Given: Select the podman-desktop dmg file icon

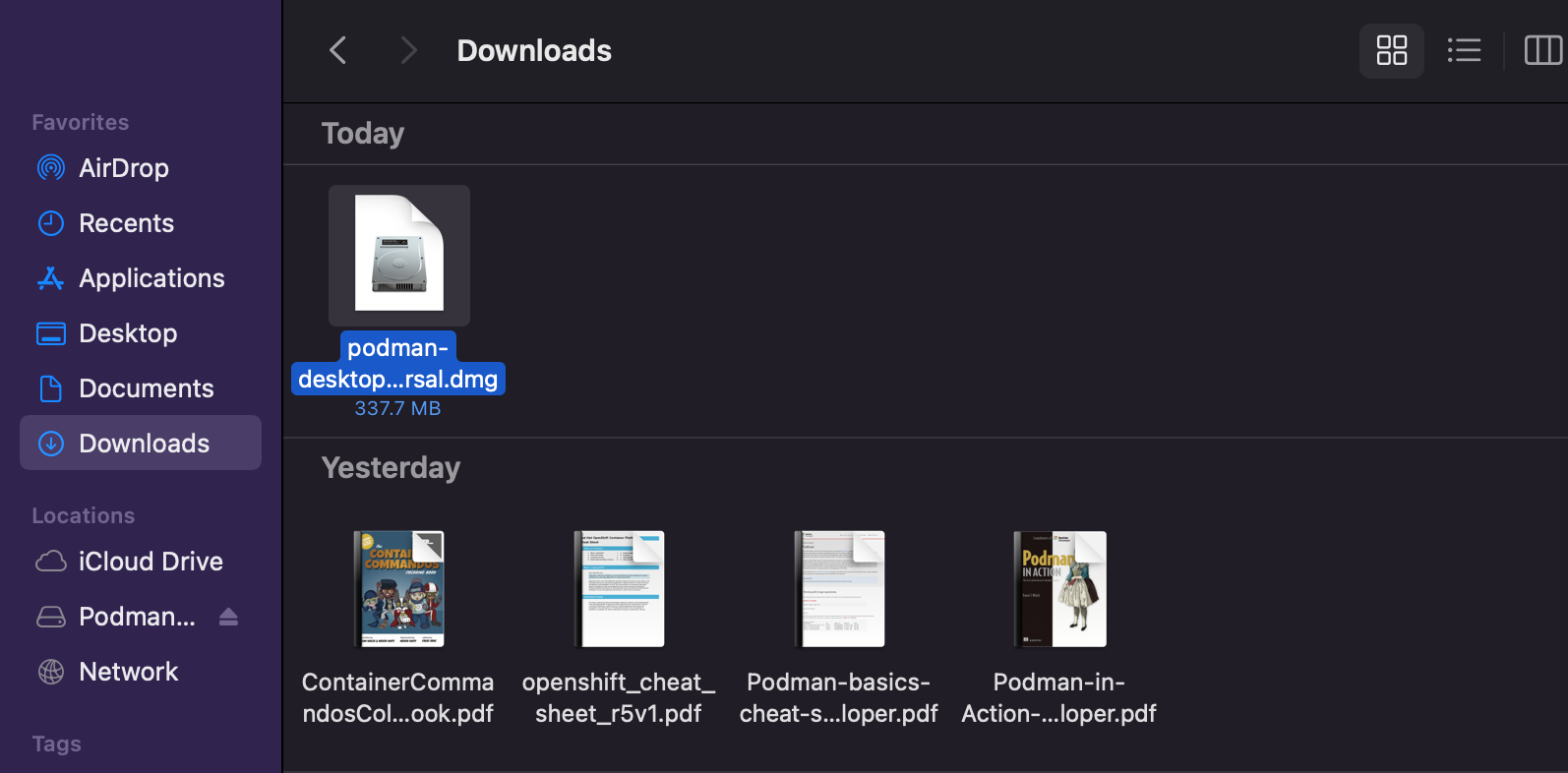Looking at the screenshot, I should 398,256.
